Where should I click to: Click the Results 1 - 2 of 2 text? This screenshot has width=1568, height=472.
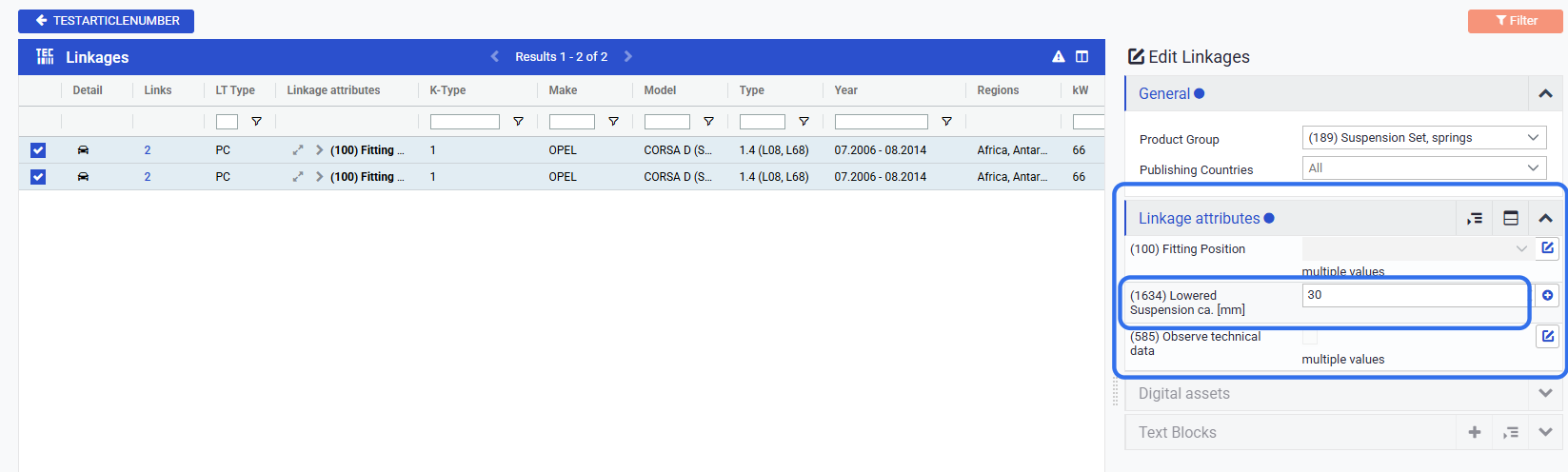[562, 57]
